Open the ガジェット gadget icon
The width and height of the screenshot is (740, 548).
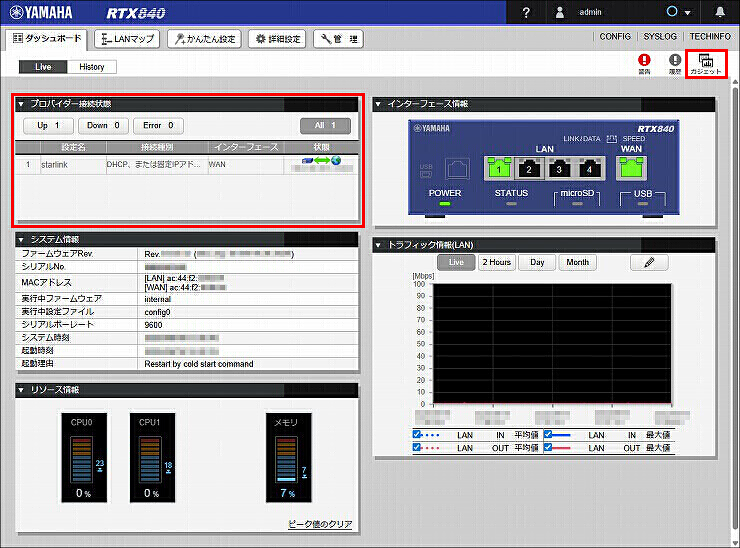pos(705,65)
